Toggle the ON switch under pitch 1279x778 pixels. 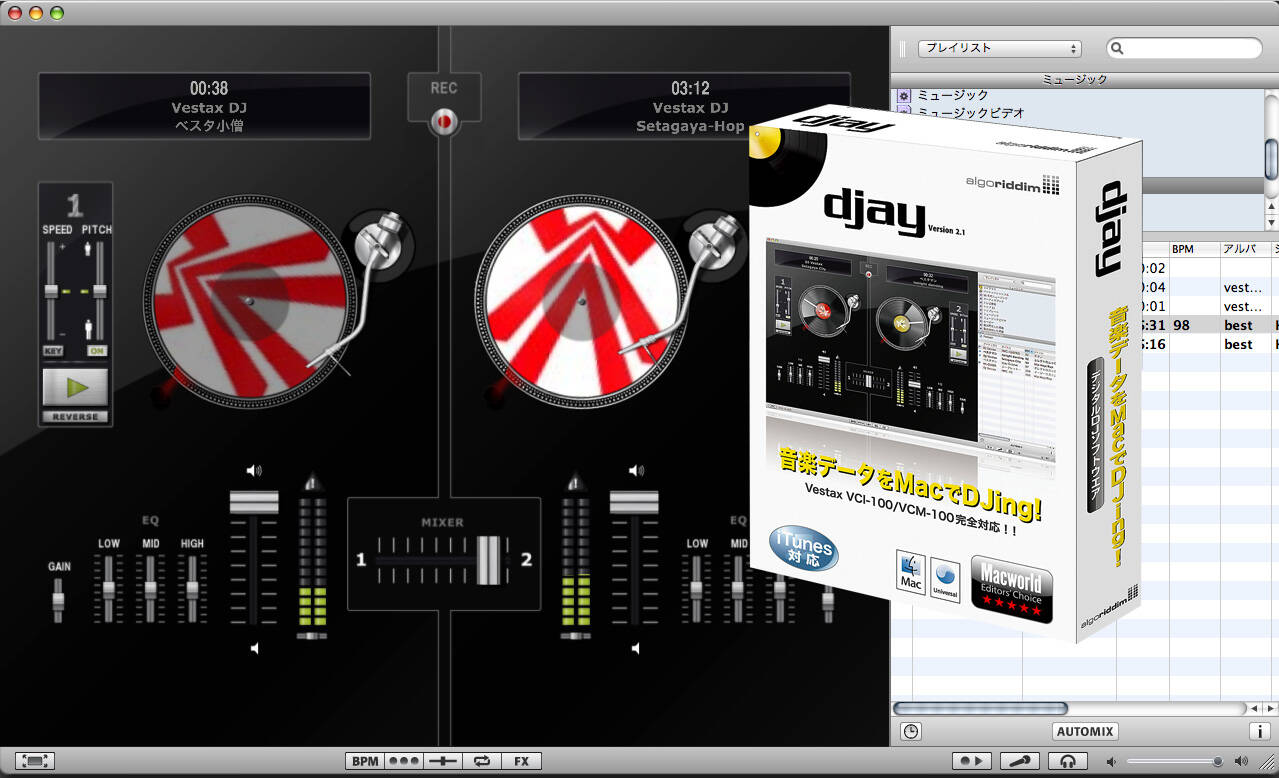(97, 351)
